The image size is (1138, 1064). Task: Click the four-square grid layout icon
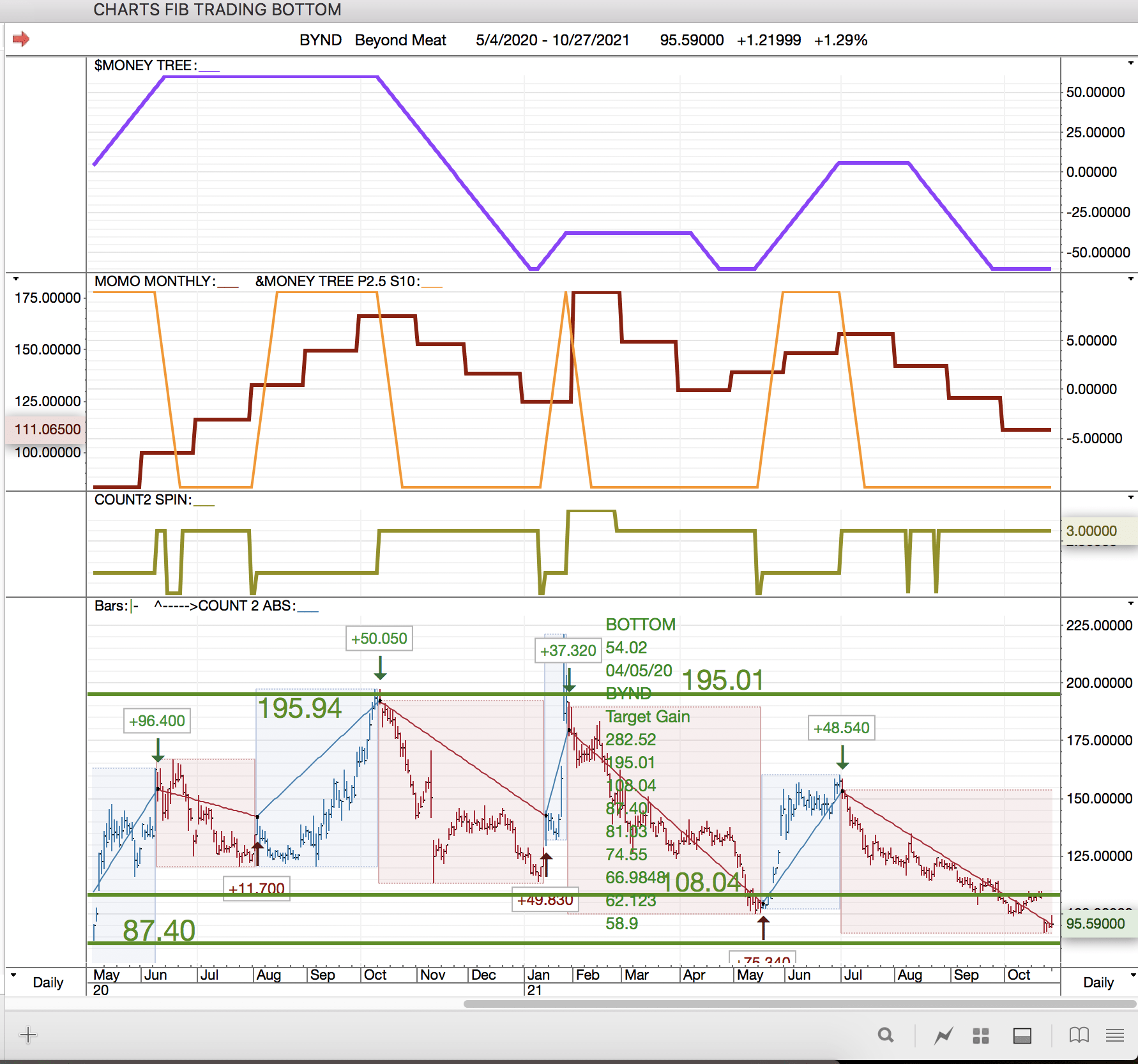click(981, 1035)
